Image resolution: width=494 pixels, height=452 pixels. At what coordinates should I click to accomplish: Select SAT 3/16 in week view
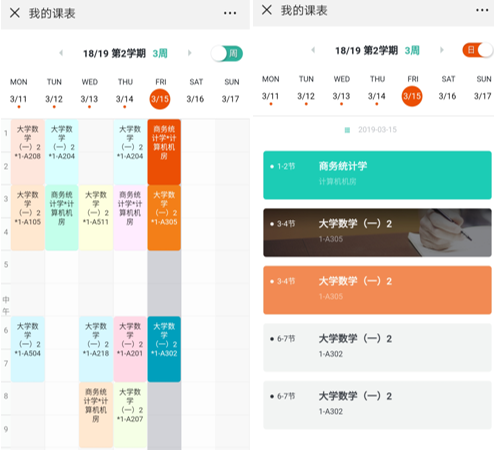point(195,92)
